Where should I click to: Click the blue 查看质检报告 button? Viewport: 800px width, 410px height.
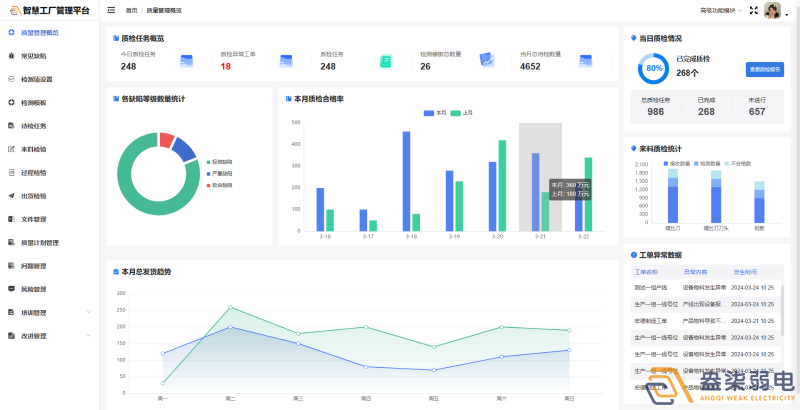pos(765,70)
